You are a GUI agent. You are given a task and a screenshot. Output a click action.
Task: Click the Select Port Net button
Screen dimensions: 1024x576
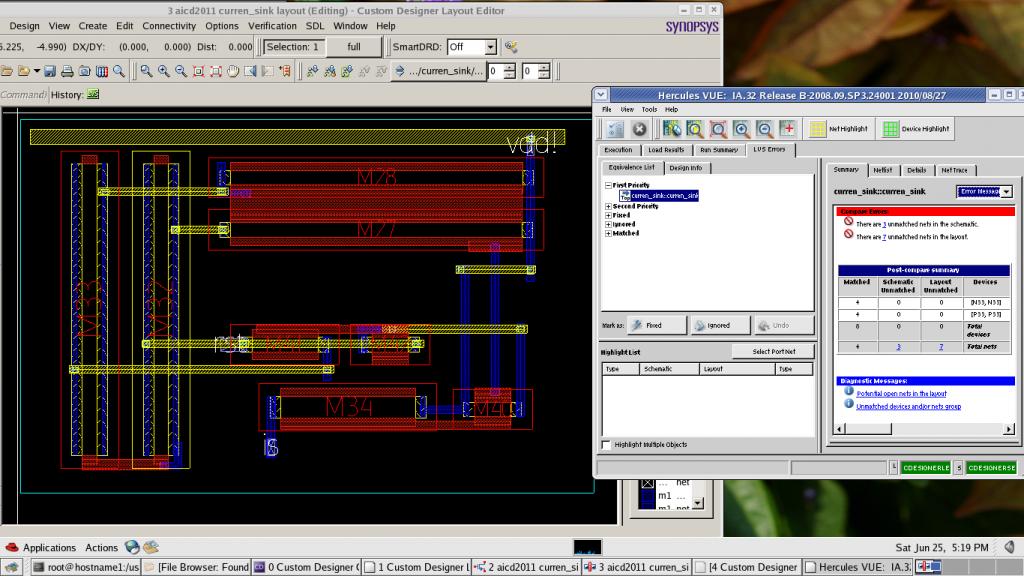click(773, 351)
